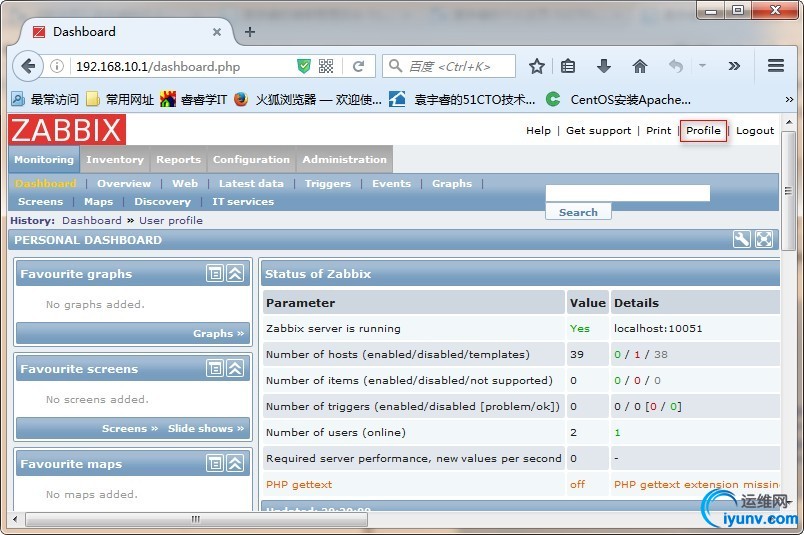The width and height of the screenshot is (804, 535).
Task: Click the Firefox back arrow button
Action: [x=27, y=66]
